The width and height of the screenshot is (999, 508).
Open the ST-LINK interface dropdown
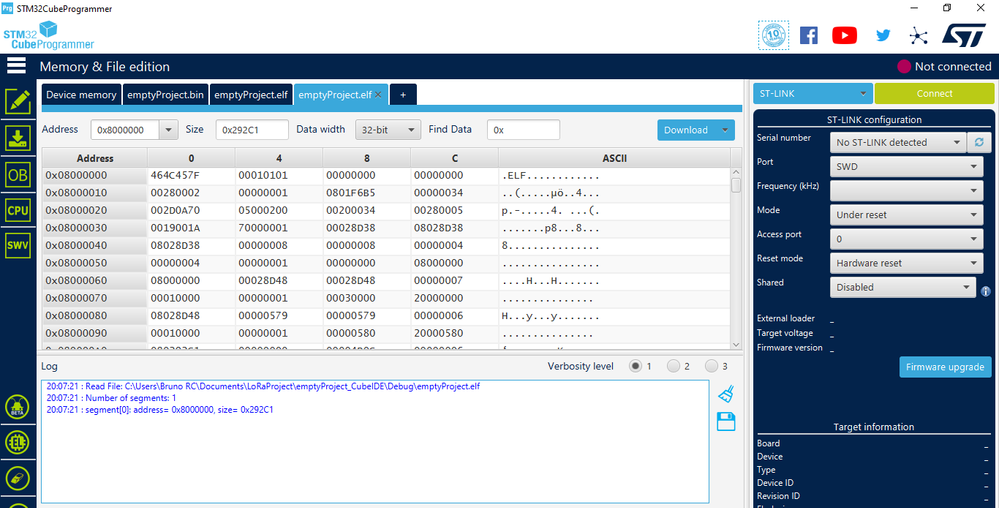pyautogui.click(x=812, y=94)
